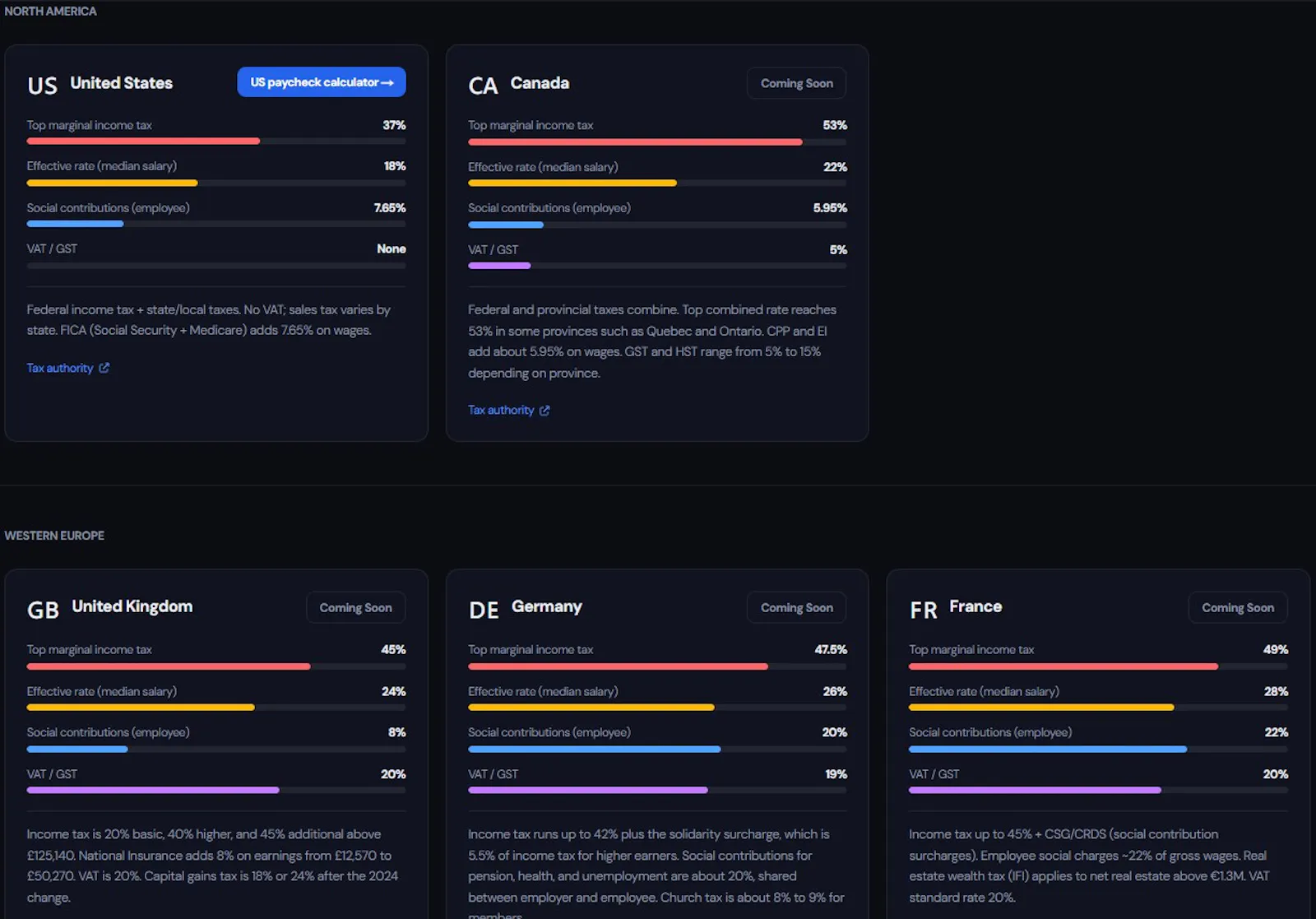Click the DE country code badge
The width and height of the screenshot is (1316, 919).
point(484,610)
